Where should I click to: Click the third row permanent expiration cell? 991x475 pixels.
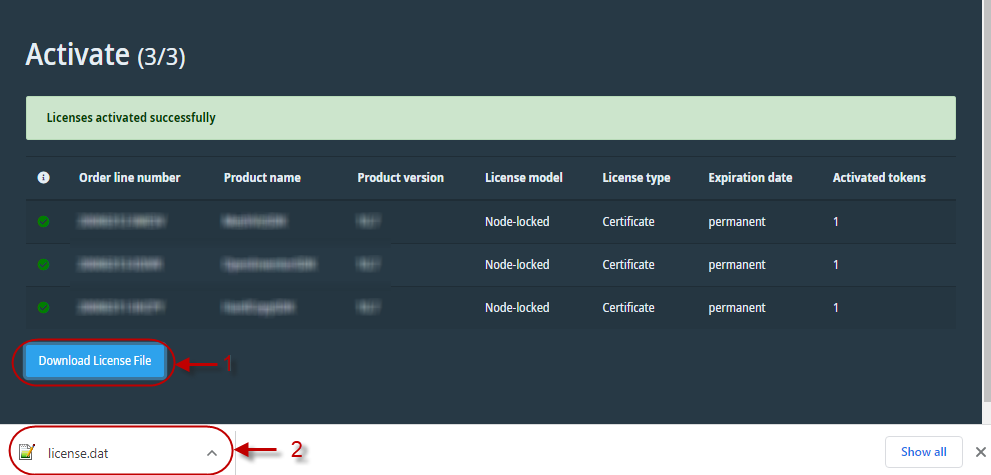pyautogui.click(x=737, y=308)
